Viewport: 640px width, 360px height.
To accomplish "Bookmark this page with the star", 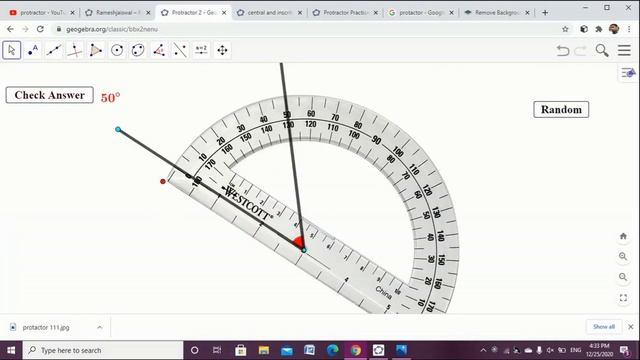I will pyautogui.click(x=565, y=29).
